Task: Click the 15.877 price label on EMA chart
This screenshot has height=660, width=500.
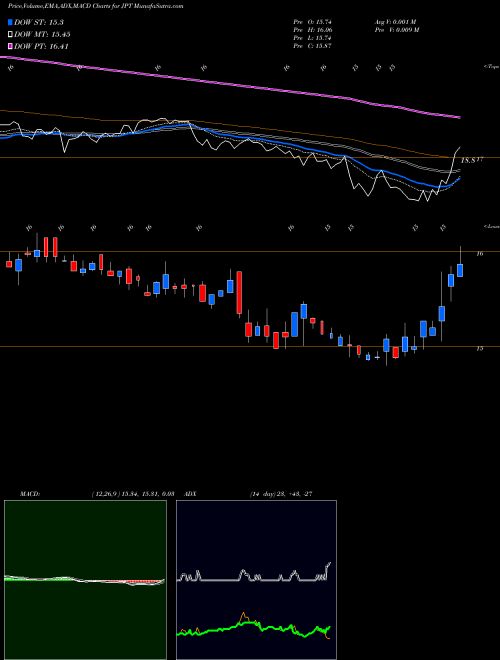Action: click(472, 160)
